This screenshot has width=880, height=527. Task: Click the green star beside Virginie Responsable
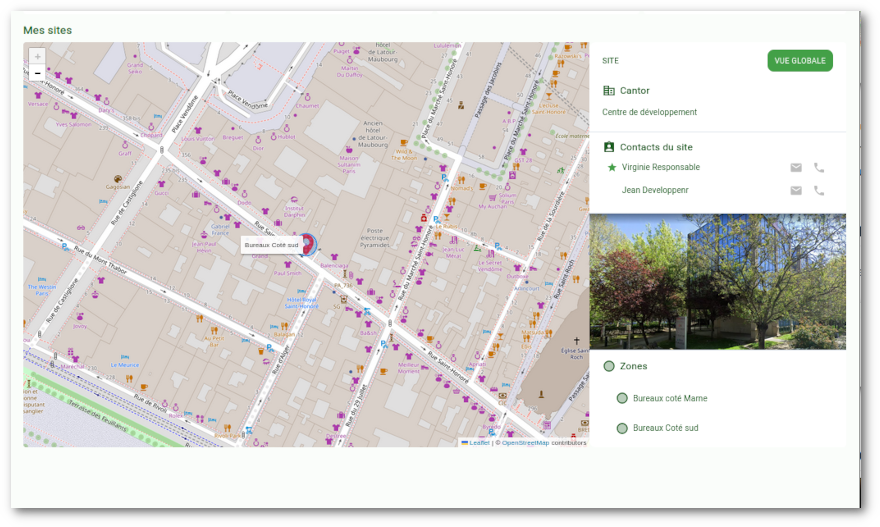612,167
